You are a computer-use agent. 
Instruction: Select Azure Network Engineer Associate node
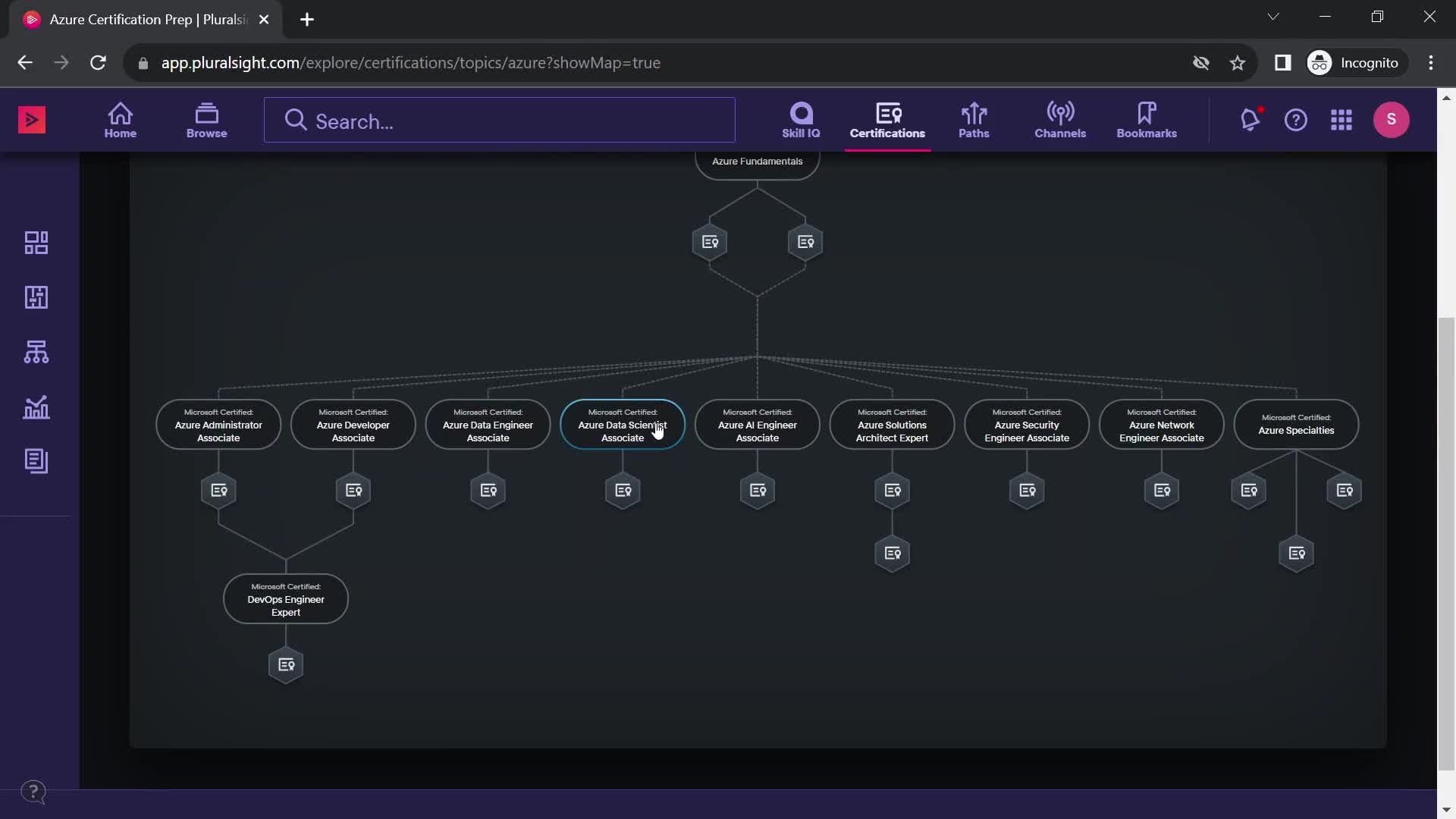pos(1162,425)
